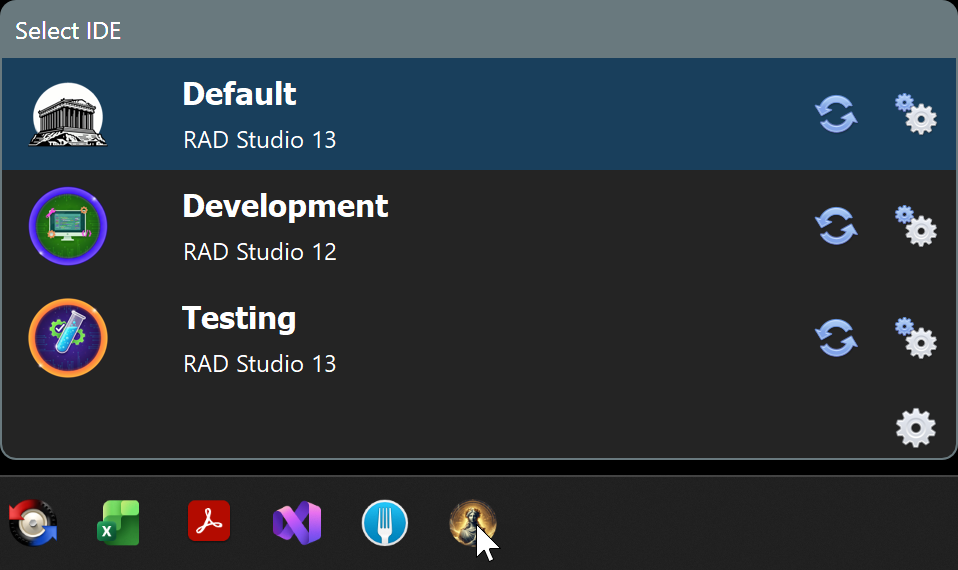Screen dimensions: 958x570
Task: Select the Development IDE name
Action: (x=285, y=206)
